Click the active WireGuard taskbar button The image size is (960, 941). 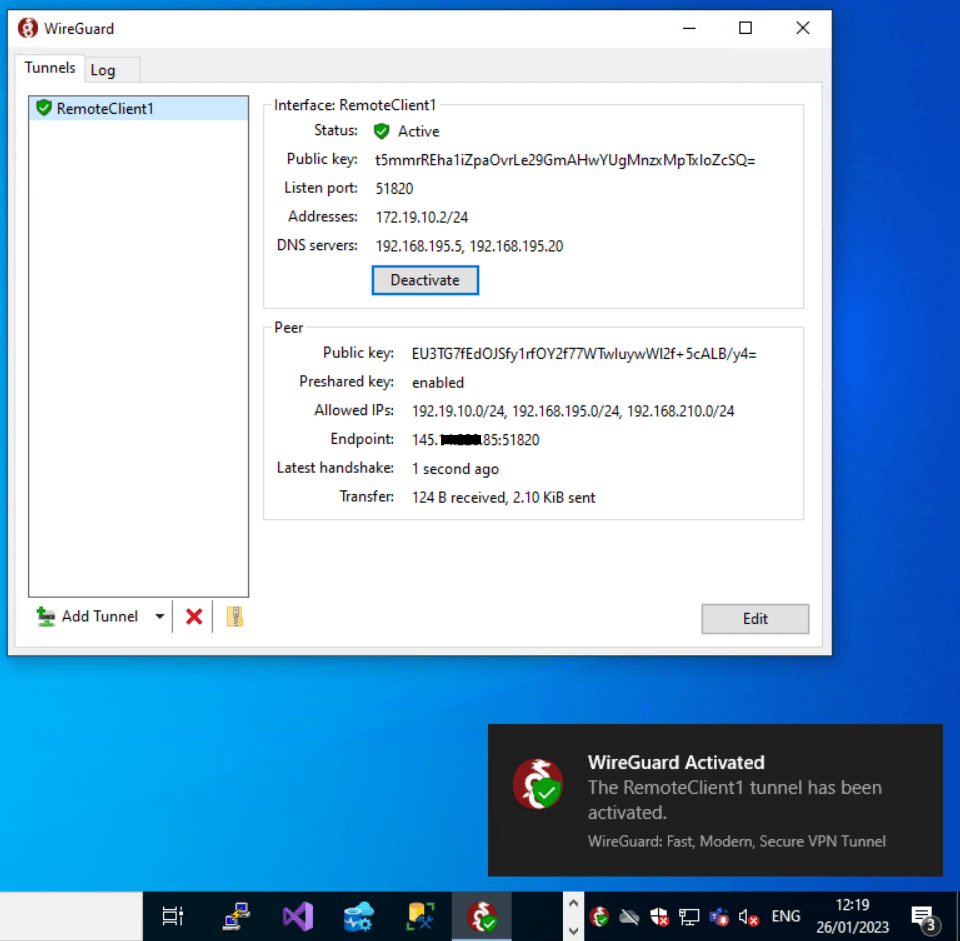coord(482,917)
